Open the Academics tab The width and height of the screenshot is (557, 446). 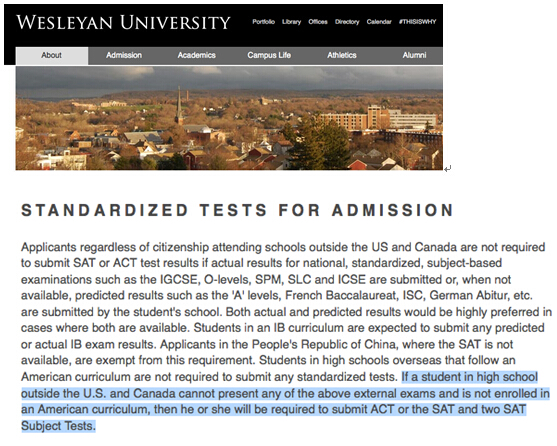click(x=196, y=55)
